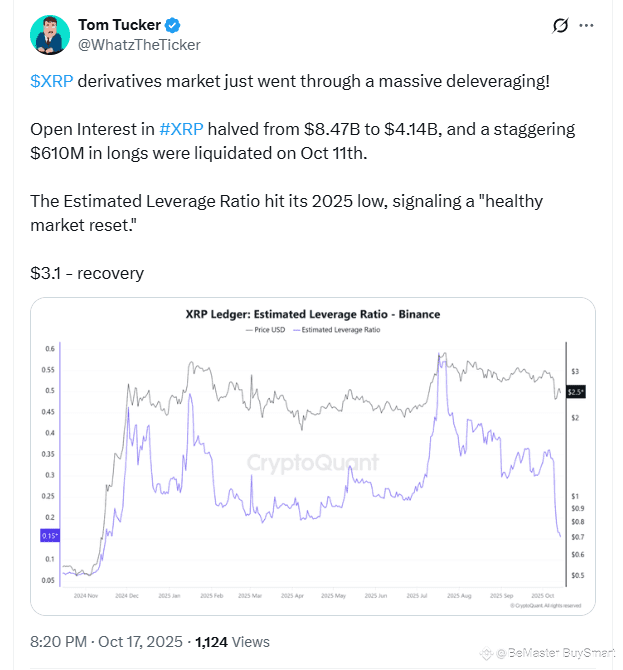Click the $2.5 current price marker

pyautogui.click(x=576, y=391)
